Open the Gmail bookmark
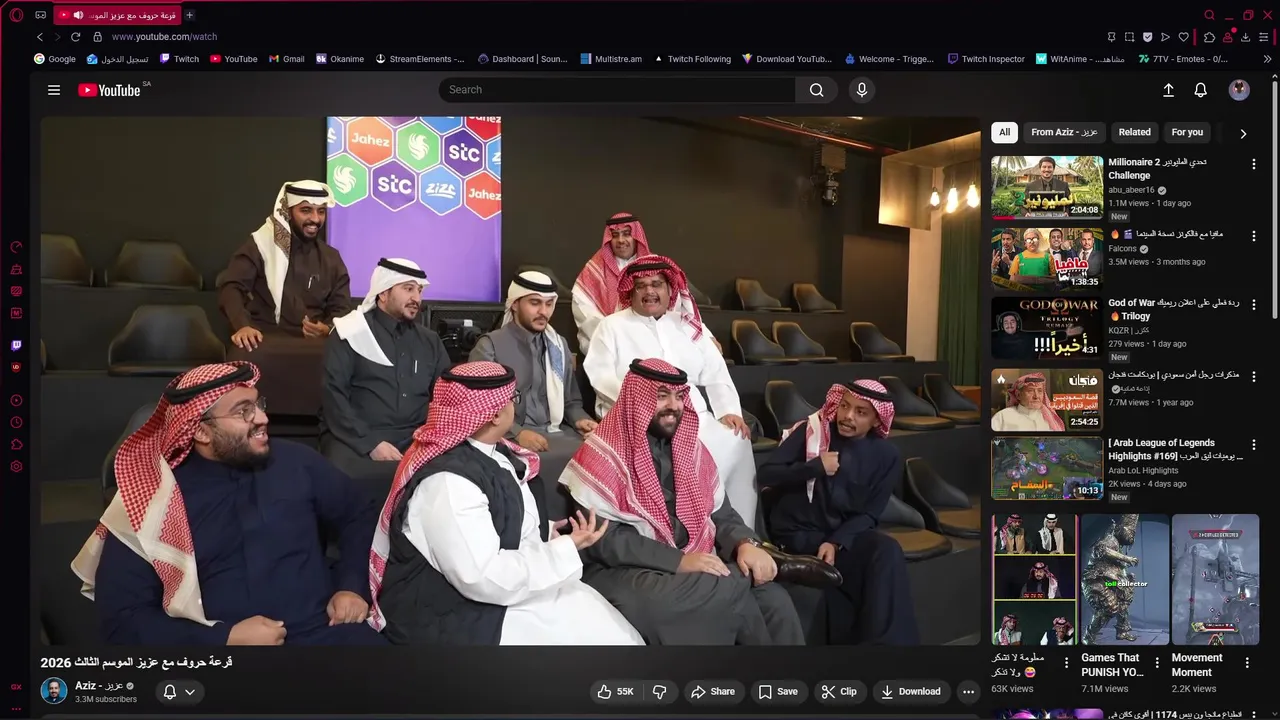This screenshot has height=720, width=1280. pos(286,59)
